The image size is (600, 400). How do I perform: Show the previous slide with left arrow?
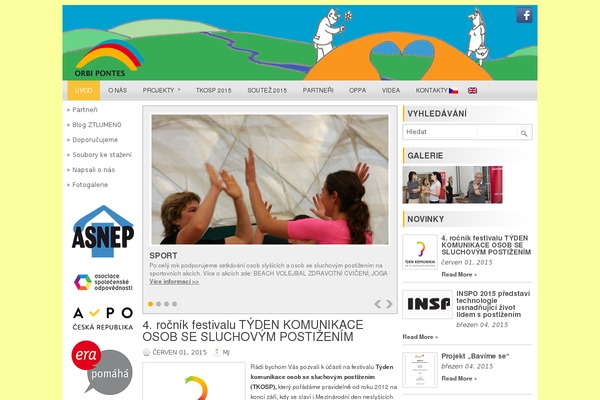[377, 304]
